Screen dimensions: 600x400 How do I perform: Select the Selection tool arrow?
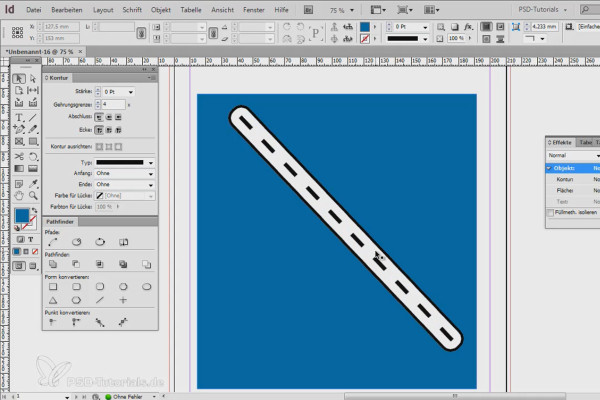[19, 78]
